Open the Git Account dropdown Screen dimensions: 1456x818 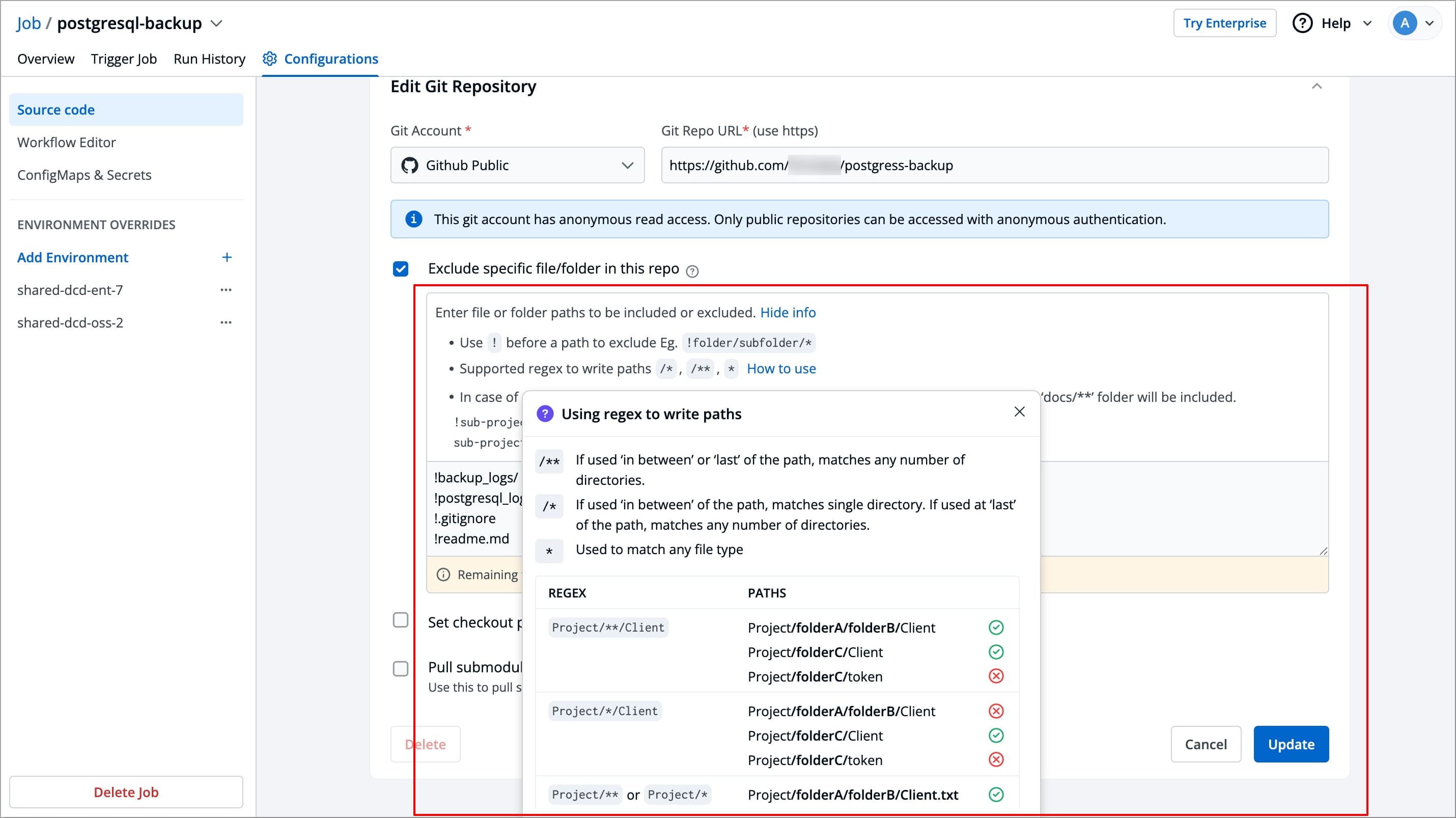tap(517, 165)
